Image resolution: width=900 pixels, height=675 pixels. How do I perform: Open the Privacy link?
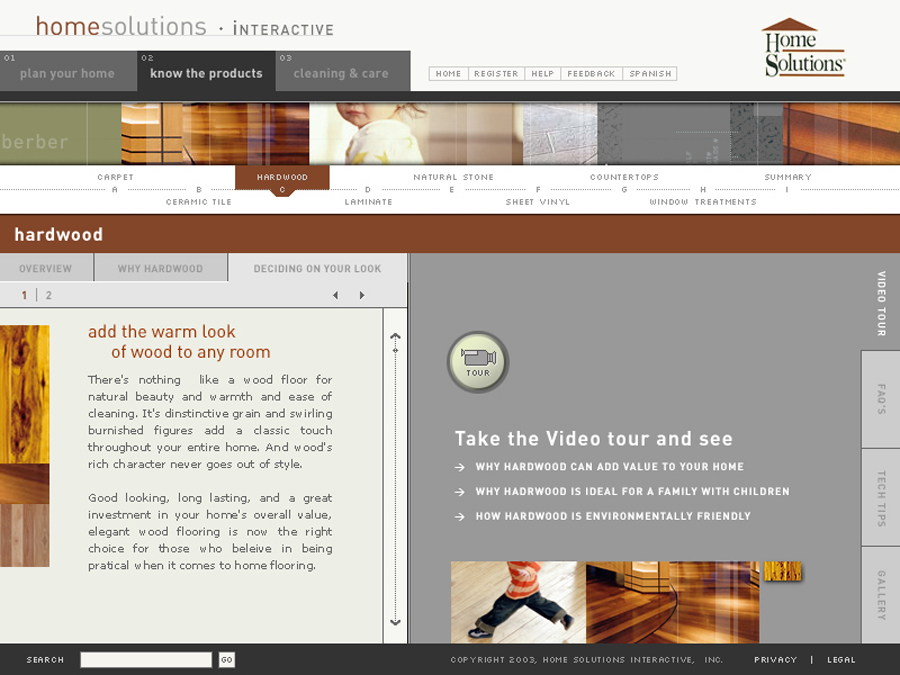(x=775, y=660)
